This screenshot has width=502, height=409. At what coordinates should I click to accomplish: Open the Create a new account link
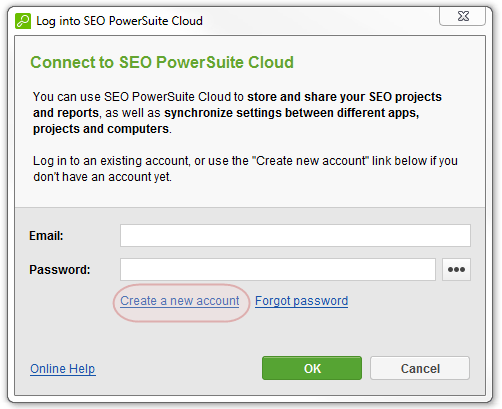pyautogui.click(x=180, y=301)
